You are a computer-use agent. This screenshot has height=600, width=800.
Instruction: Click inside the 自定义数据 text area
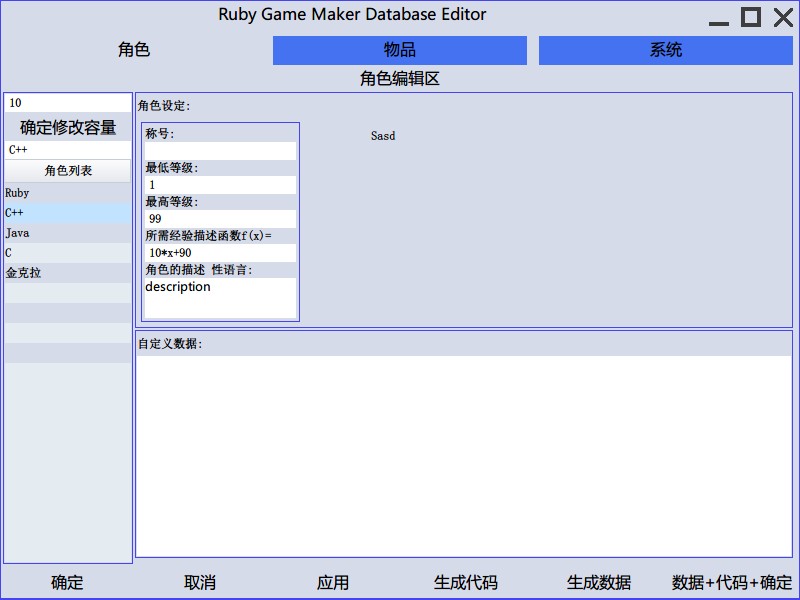pyautogui.click(x=464, y=456)
